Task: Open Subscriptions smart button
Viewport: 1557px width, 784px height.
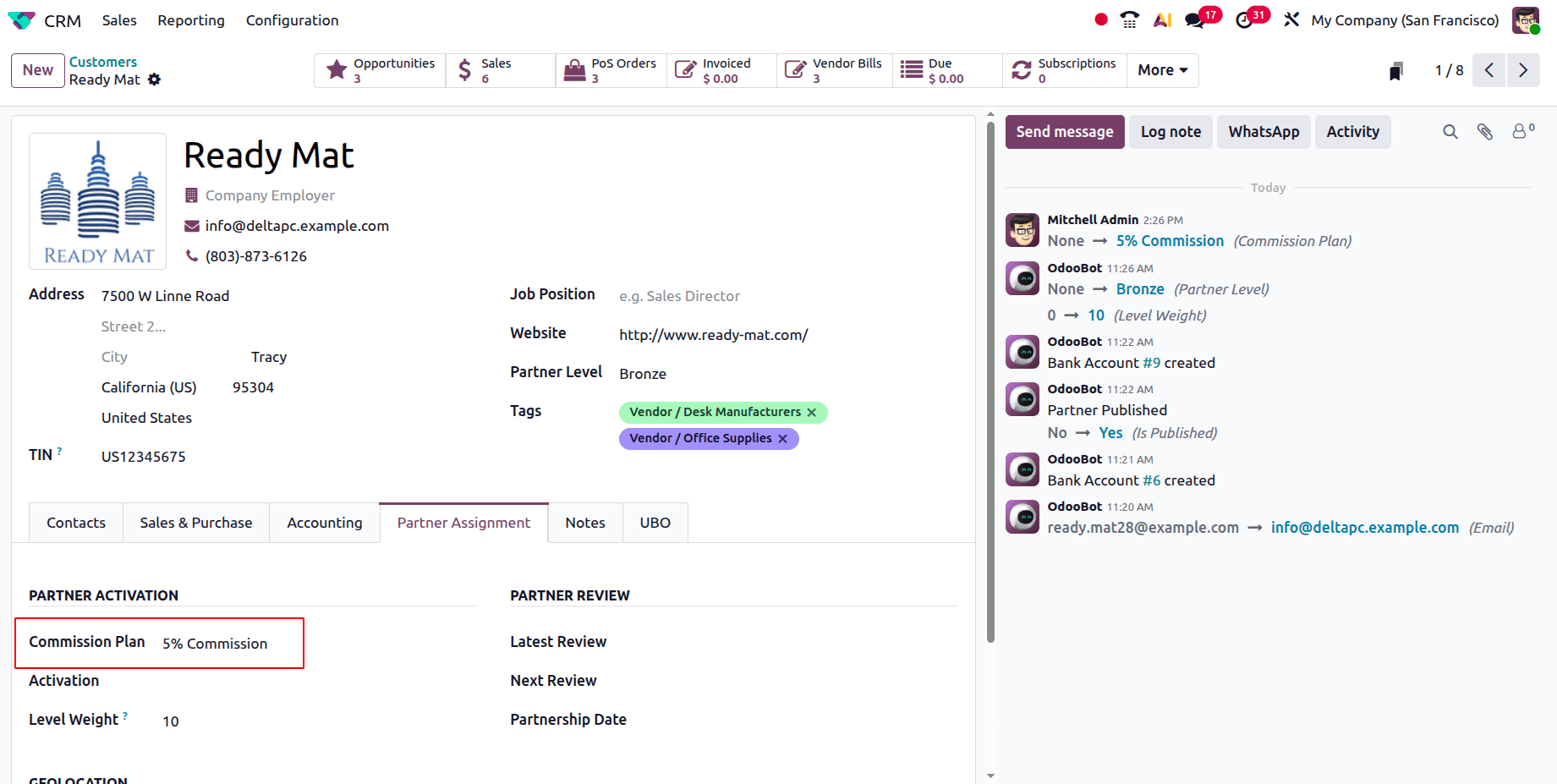Action: coord(1065,70)
